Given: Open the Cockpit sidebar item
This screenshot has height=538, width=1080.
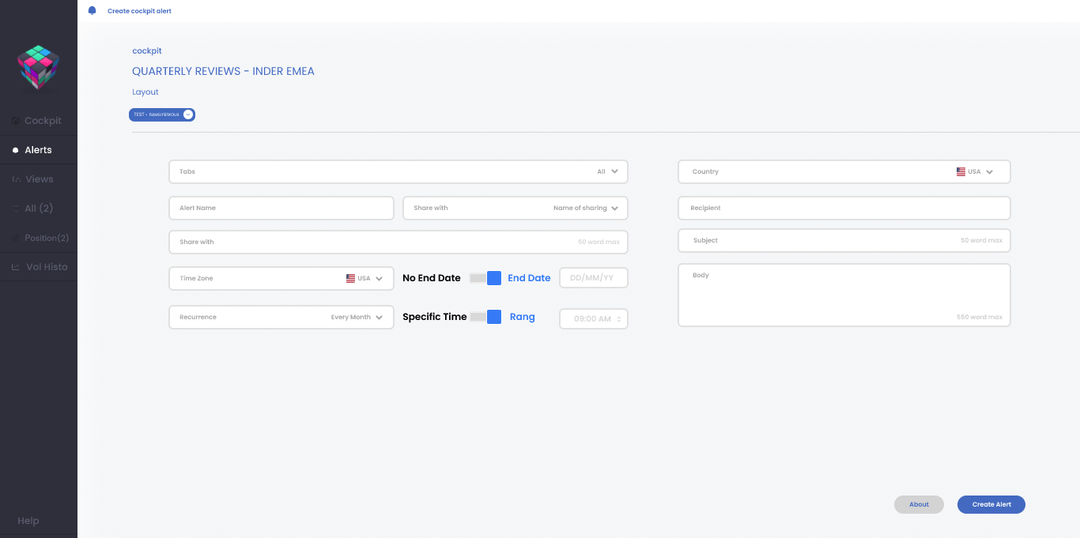Looking at the screenshot, I should tap(39, 121).
